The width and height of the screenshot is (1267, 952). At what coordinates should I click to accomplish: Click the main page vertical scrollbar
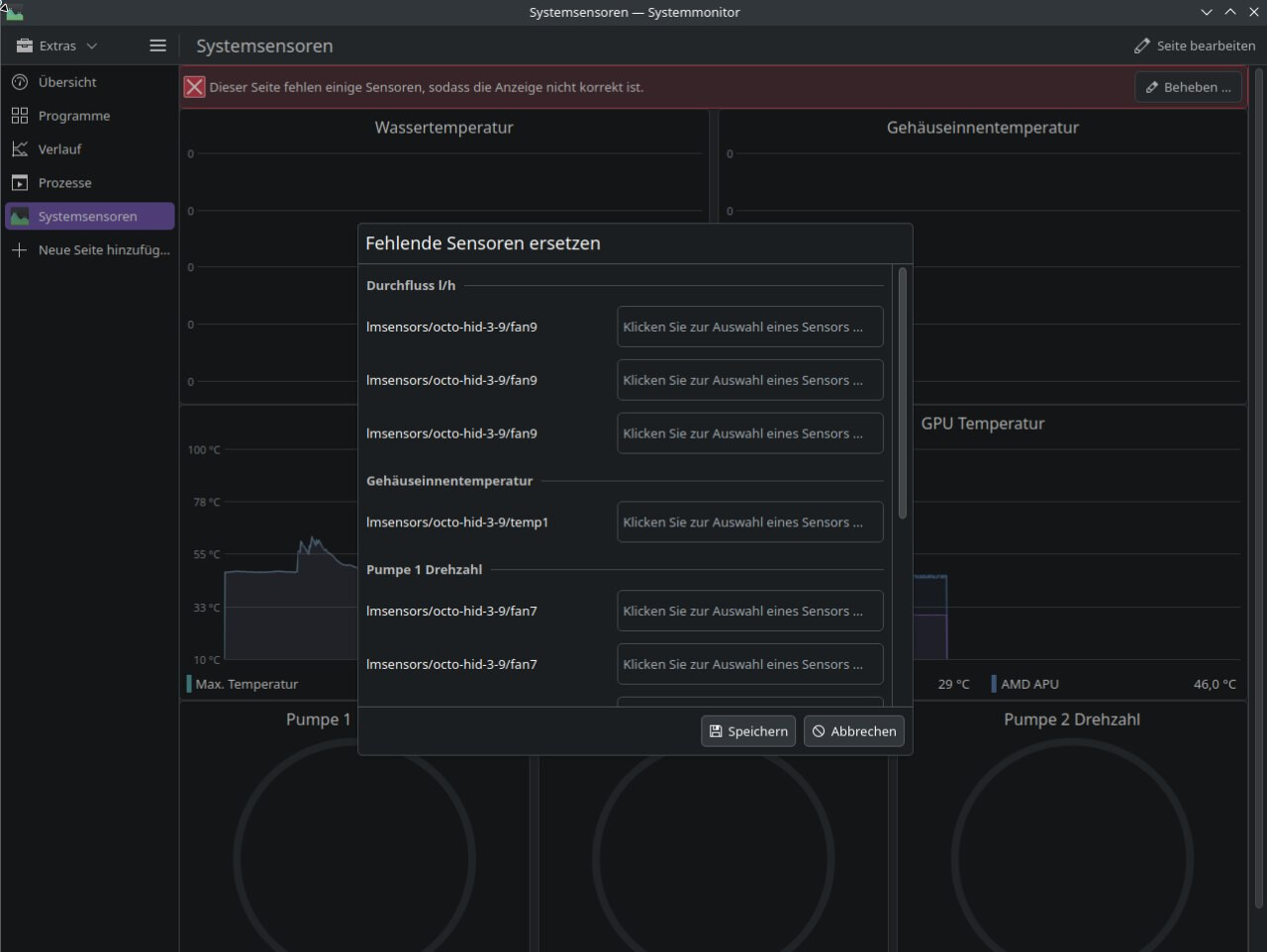click(x=1259, y=487)
